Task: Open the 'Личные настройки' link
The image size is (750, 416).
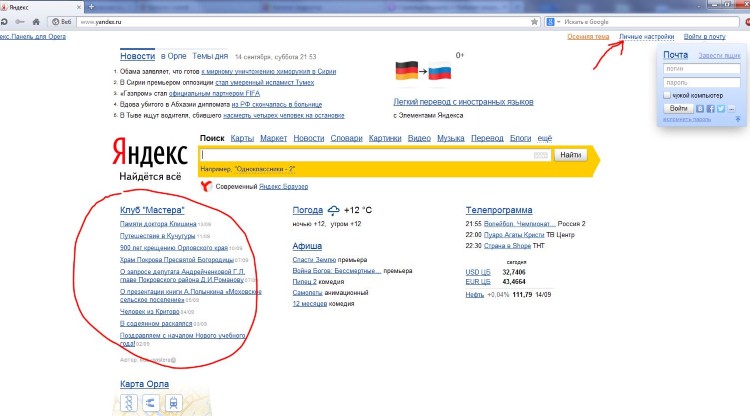Action: (646, 37)
